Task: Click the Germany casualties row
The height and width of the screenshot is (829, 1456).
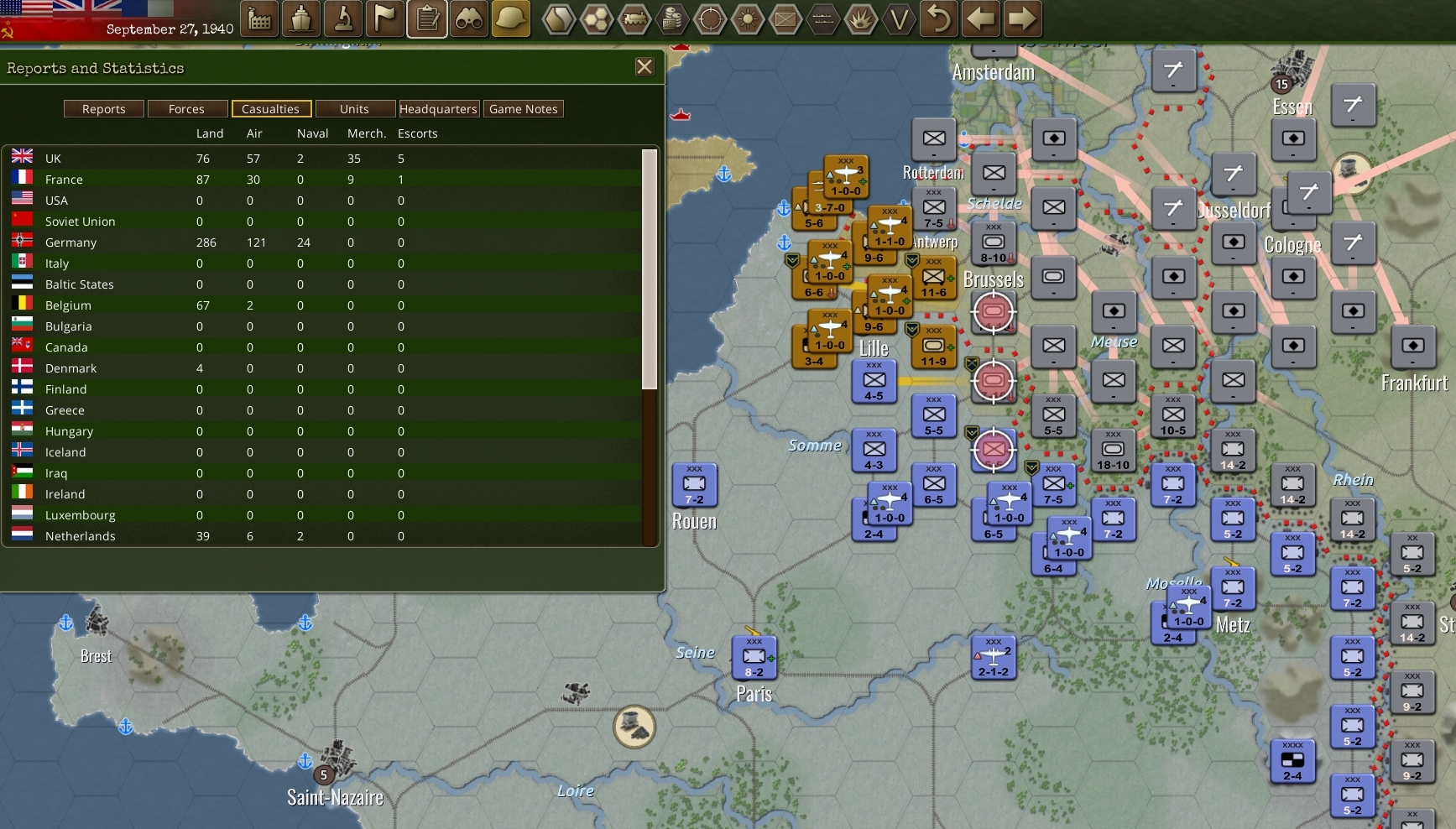Action: coord(323,242)
